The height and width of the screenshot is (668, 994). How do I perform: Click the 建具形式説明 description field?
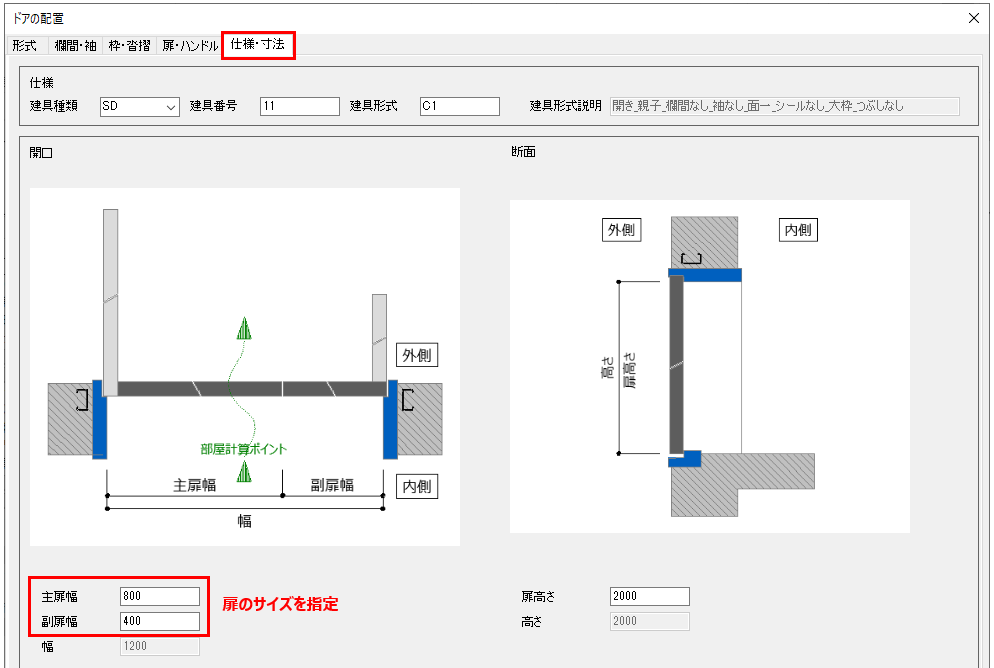coord(784,107)
